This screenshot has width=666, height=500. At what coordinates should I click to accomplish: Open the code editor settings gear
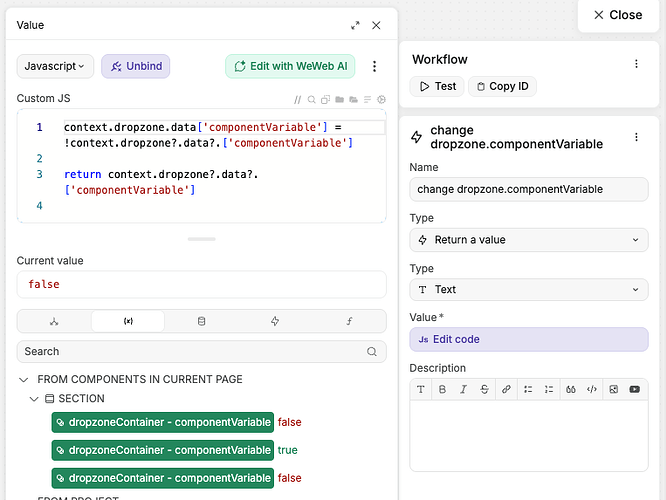[381, 99]
